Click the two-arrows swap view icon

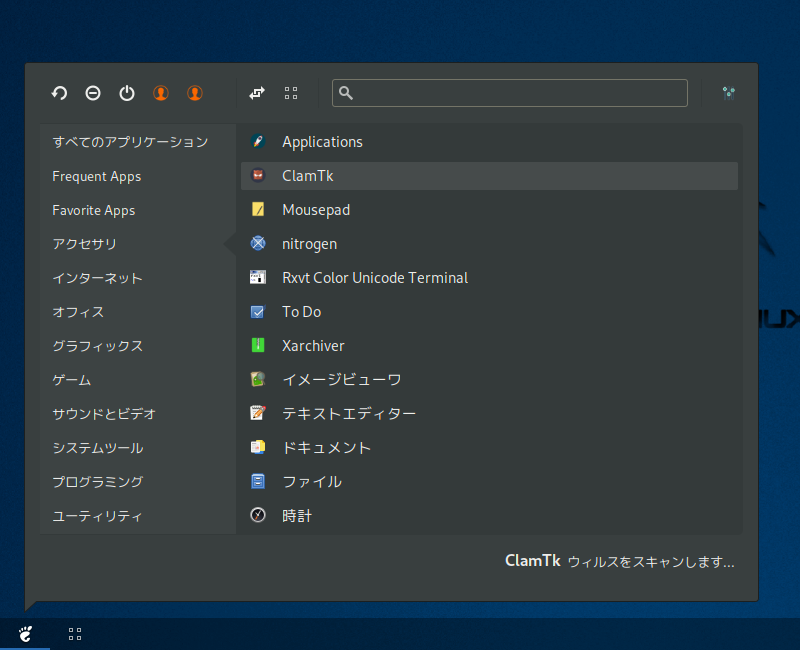[257, 93]
